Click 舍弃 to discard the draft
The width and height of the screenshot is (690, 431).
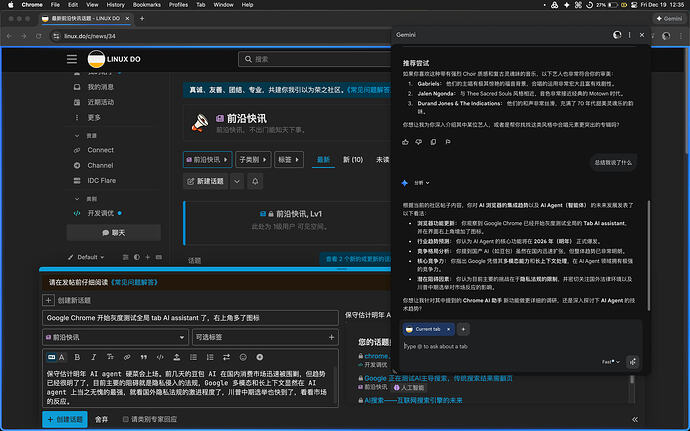coord(102,420)
